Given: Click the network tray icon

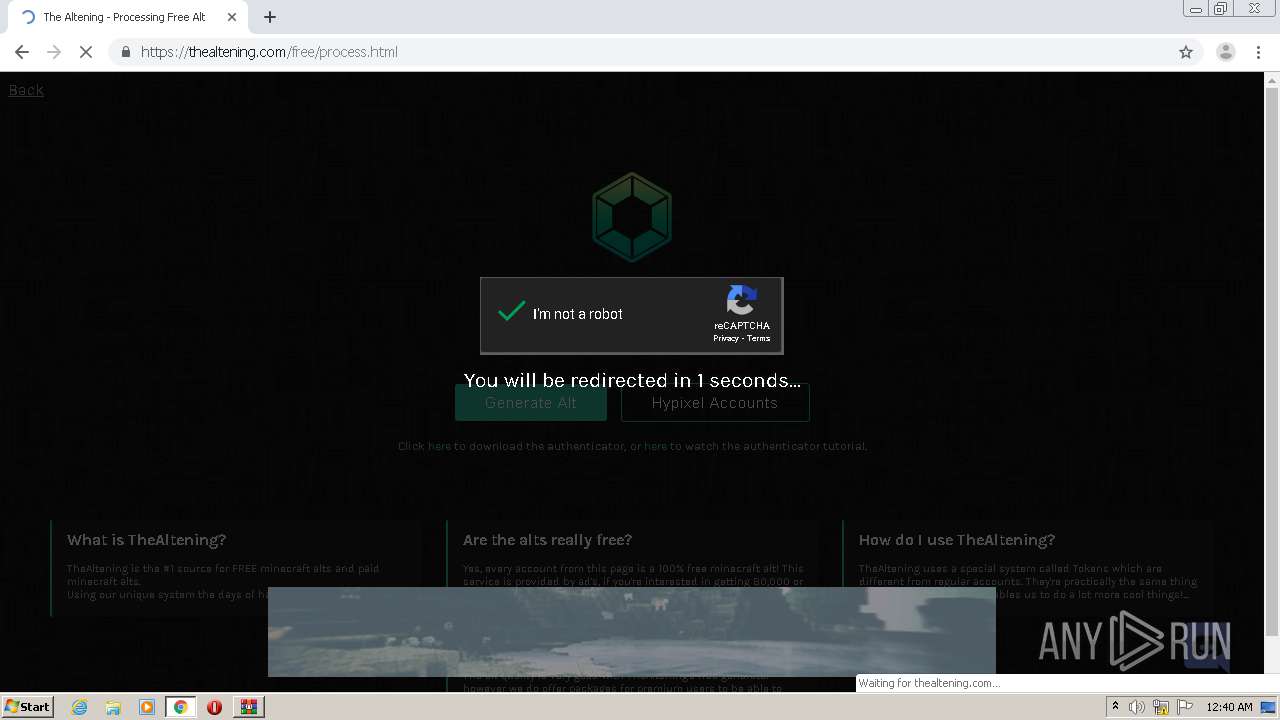Looking at the screenshot, I should [1161, 707].
